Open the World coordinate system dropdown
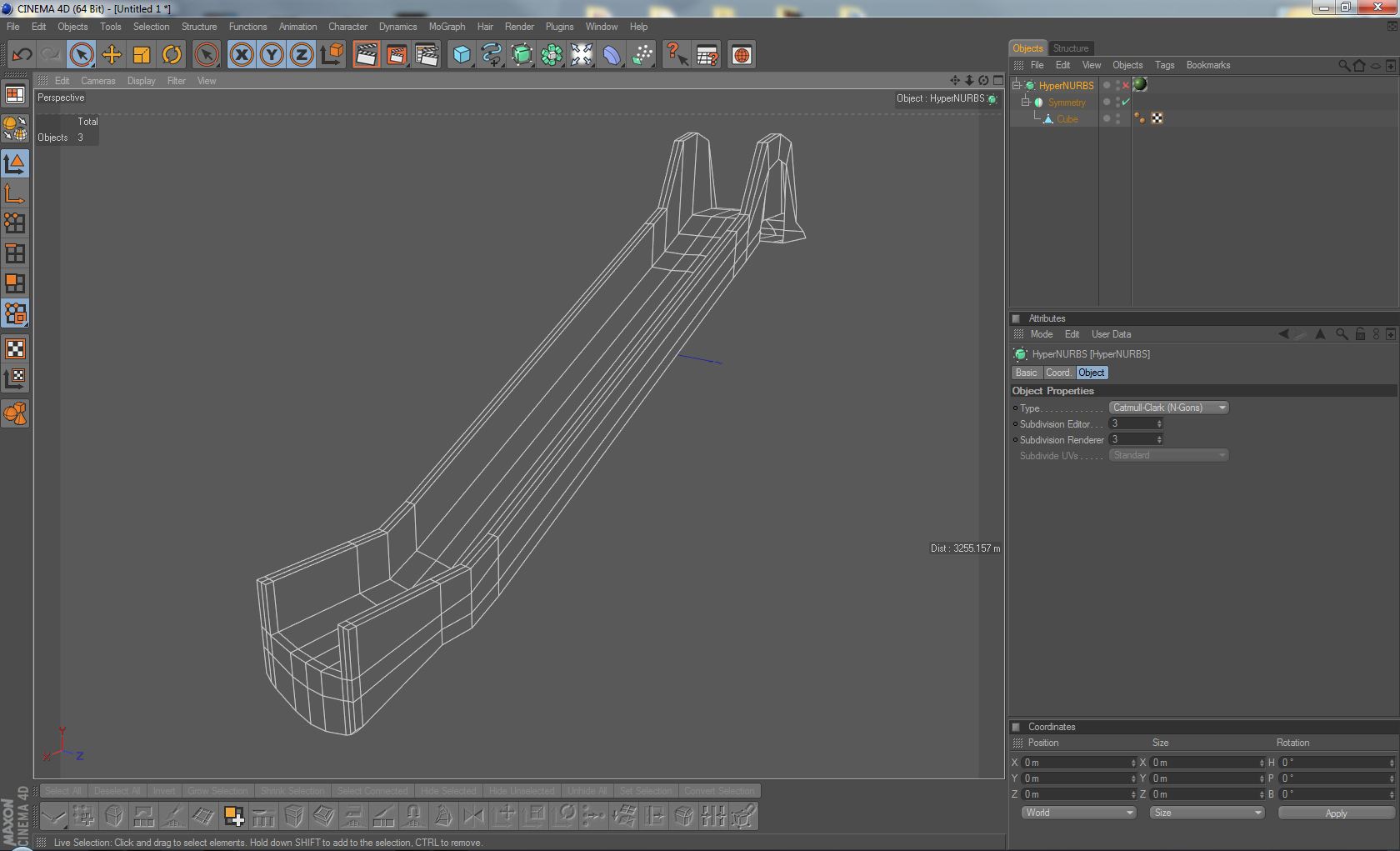 pyautogui.click(x=1078, y=813)
